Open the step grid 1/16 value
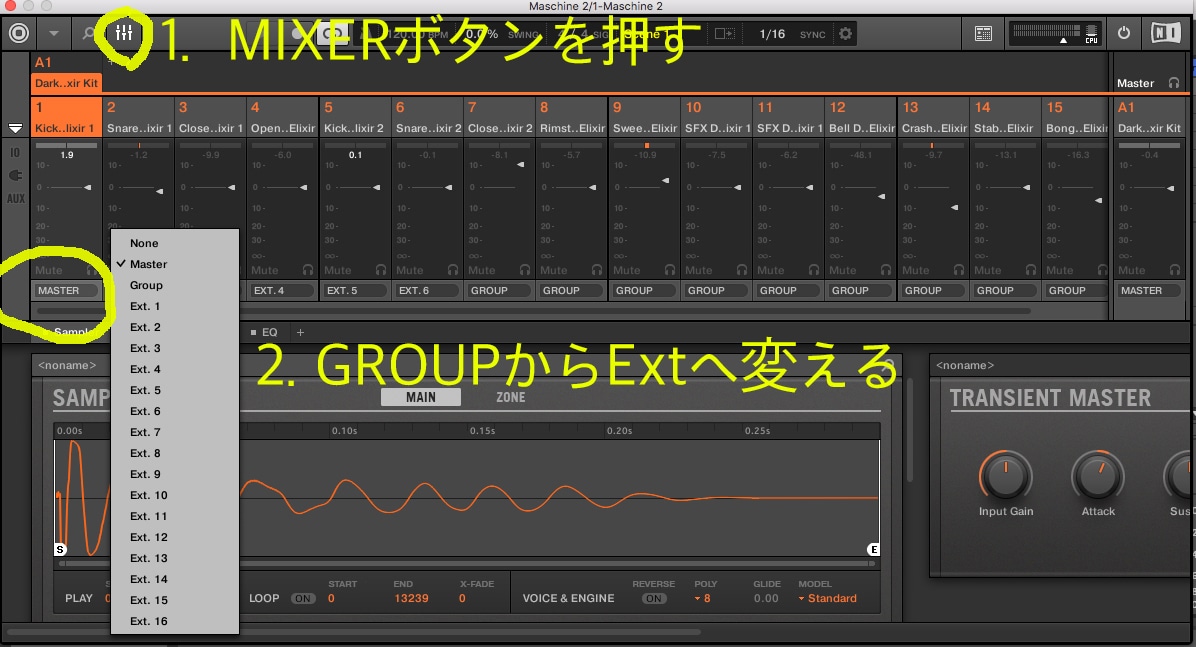The width and height of the screenshot is (1196, 647). pyautogui.click(x=772, y=34)
